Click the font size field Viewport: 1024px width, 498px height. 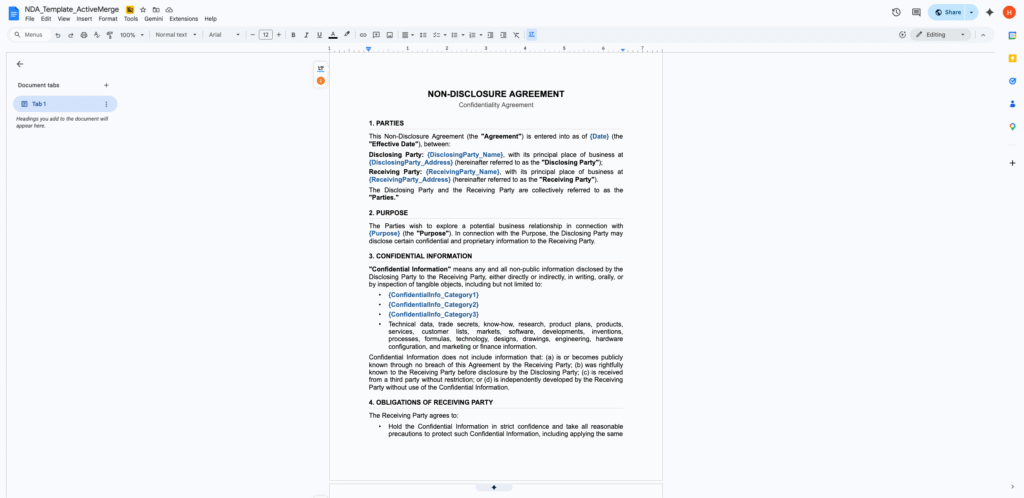pyautogui.click(x=265, y=35)
